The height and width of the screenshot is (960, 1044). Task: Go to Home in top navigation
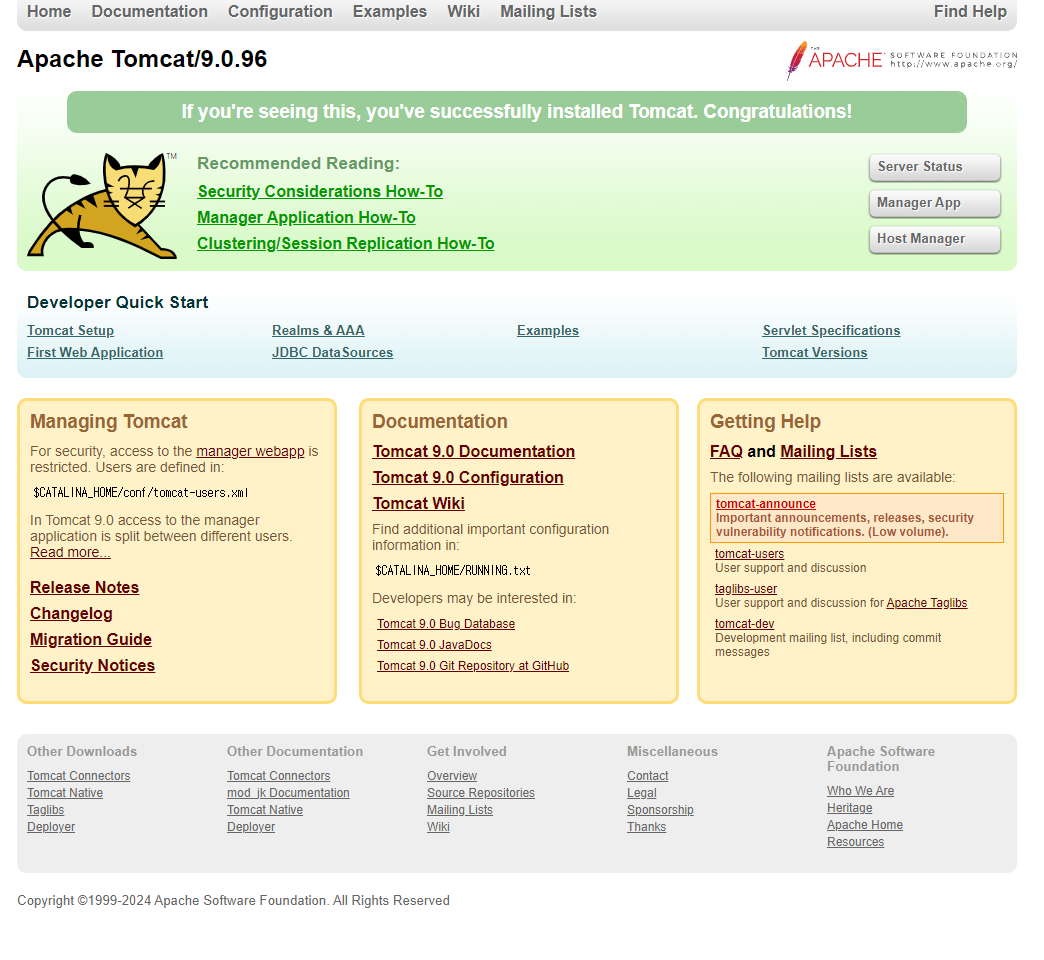click(49, 11)
